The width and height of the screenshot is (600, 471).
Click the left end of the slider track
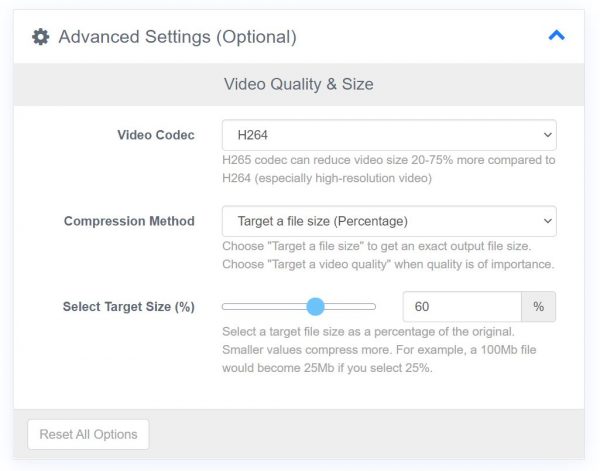[226, 306]
